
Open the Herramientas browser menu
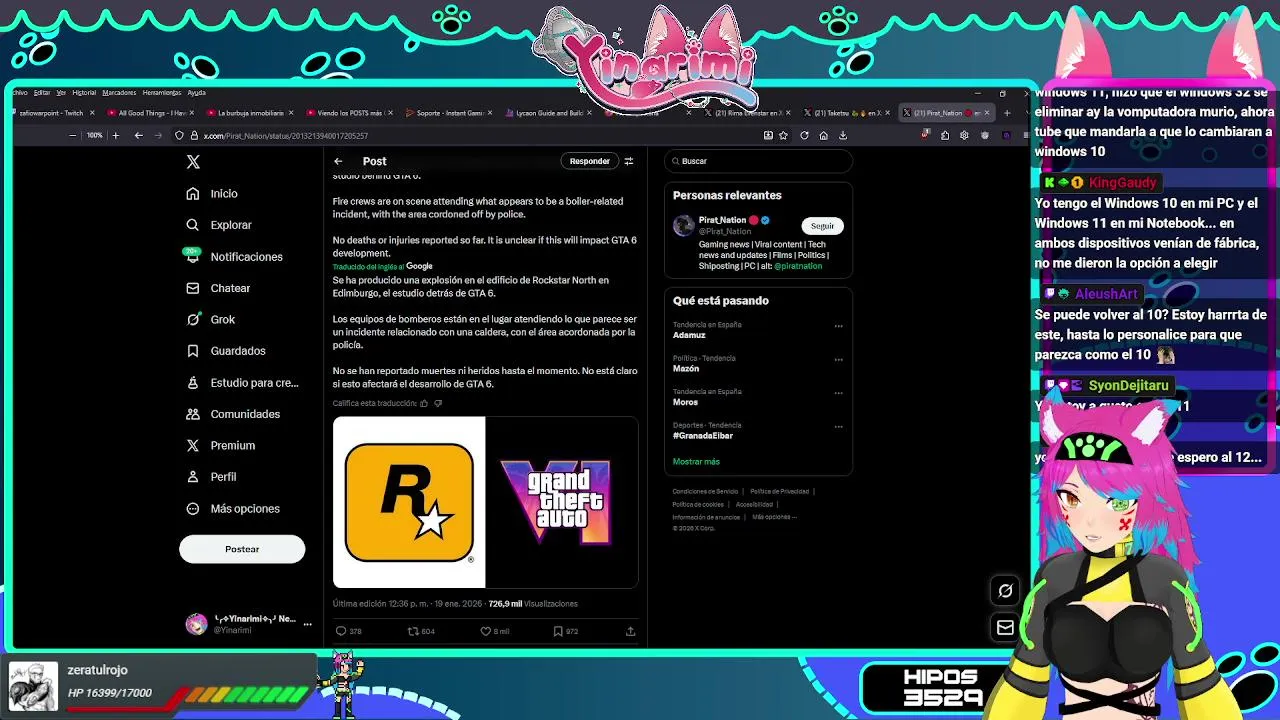click(162, 93)
